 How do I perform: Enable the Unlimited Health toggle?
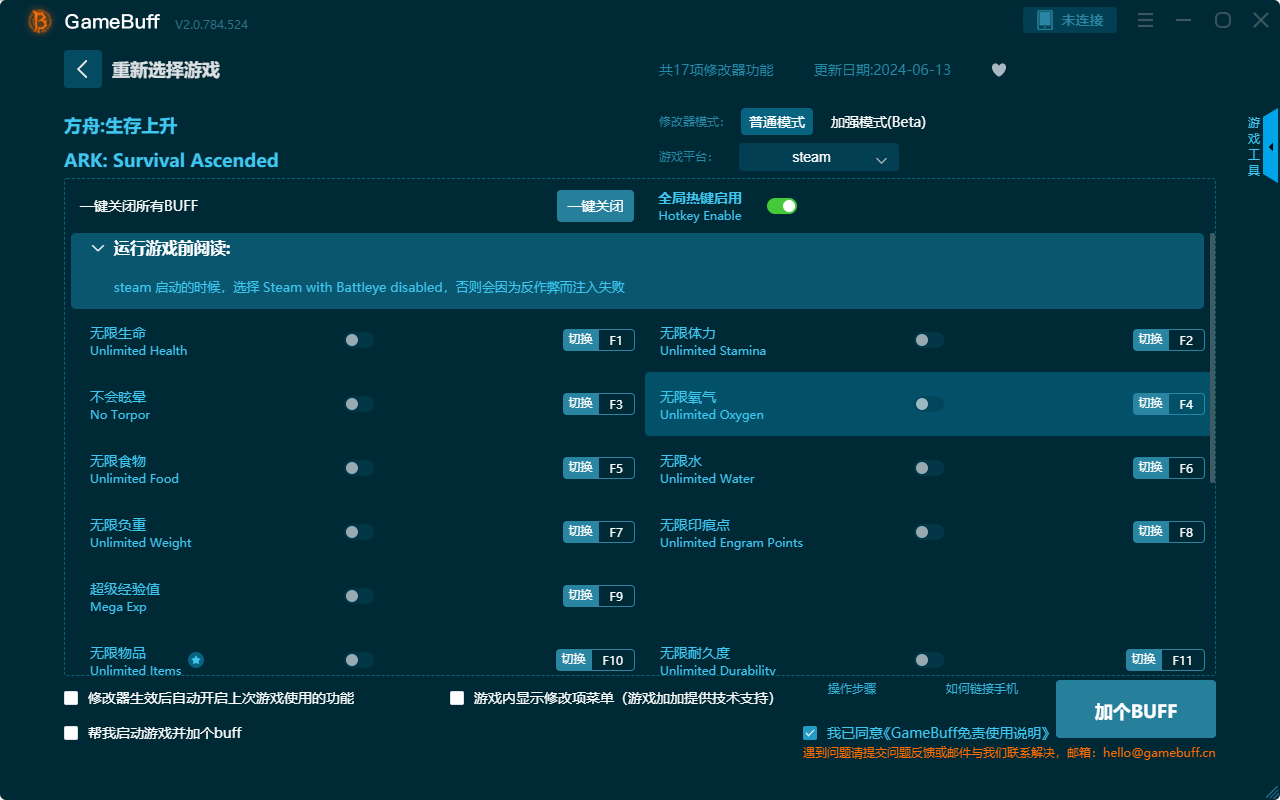[359, 340]
